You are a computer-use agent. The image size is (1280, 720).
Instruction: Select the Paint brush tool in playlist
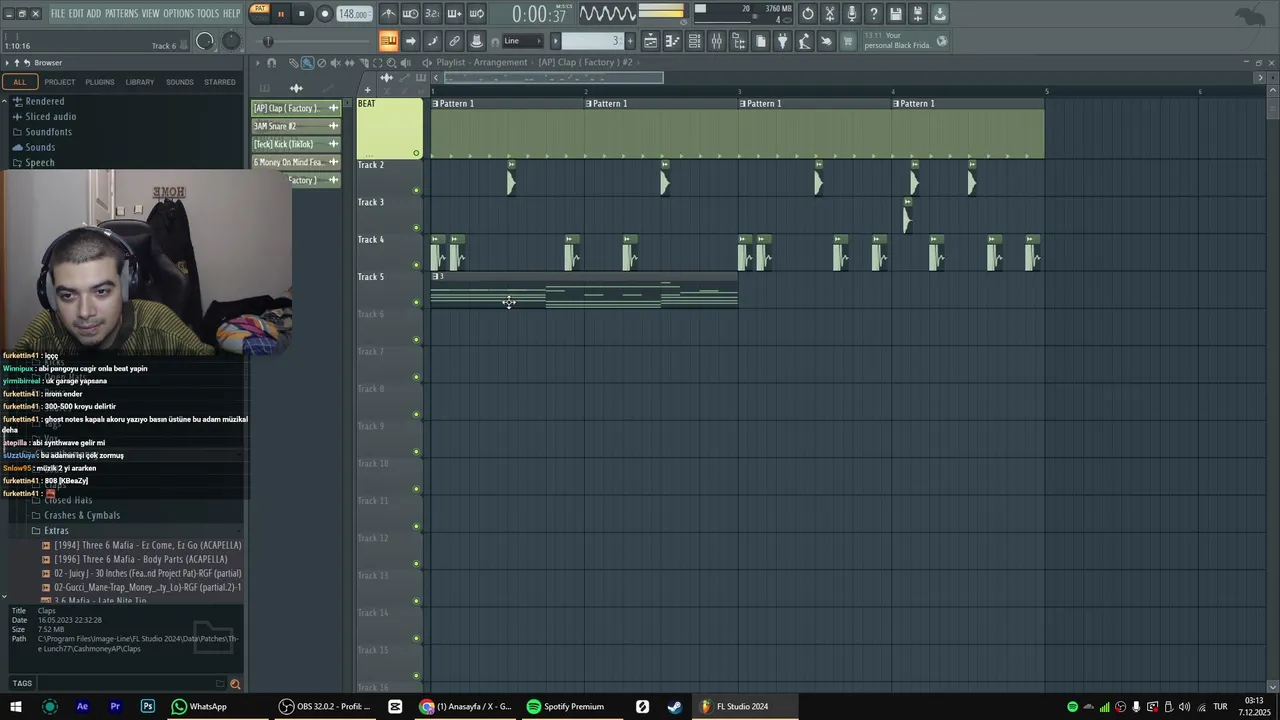pyautogui.click(x=307, y=63)
